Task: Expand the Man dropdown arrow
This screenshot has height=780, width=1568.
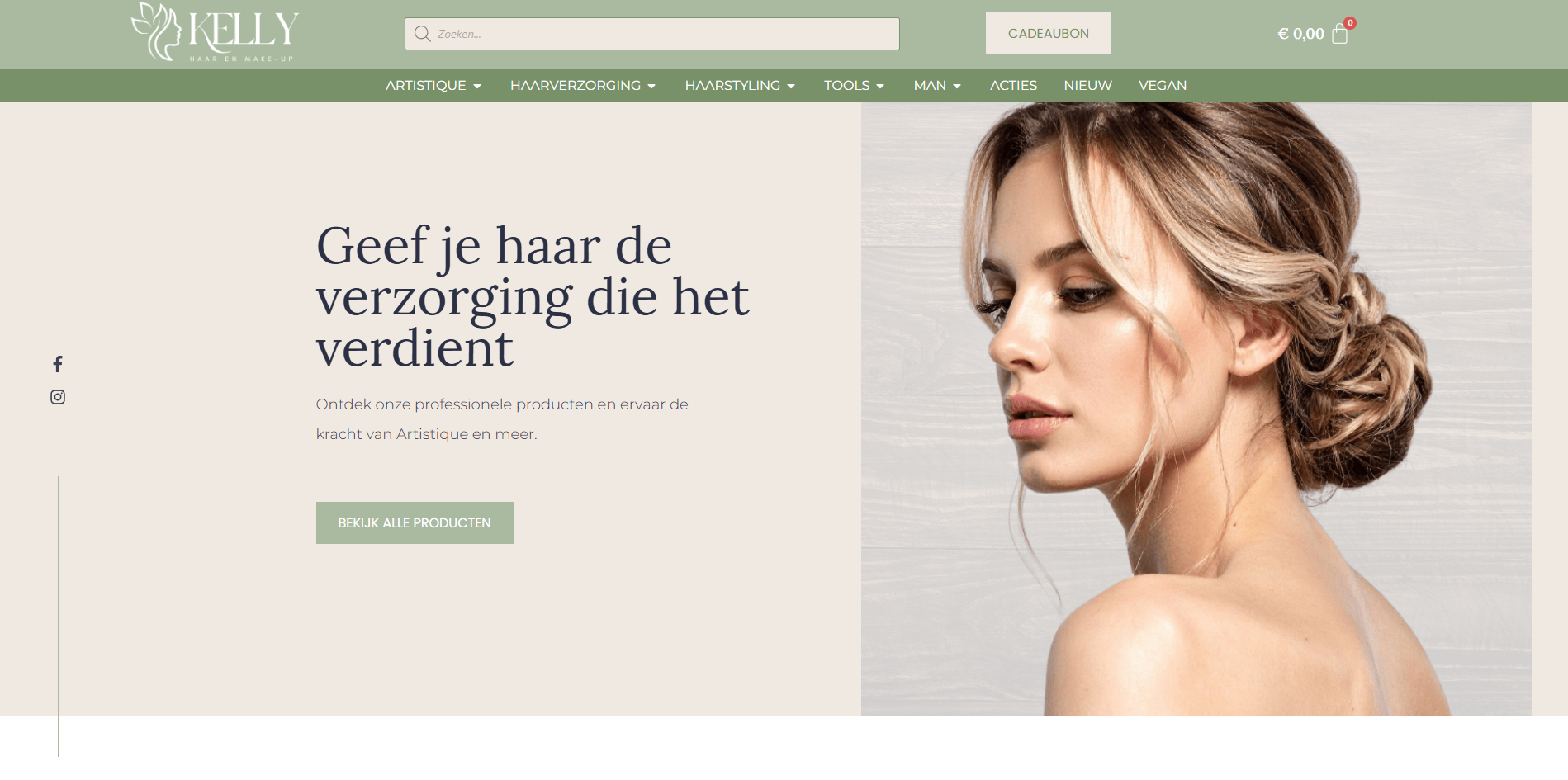Action: 957,86
